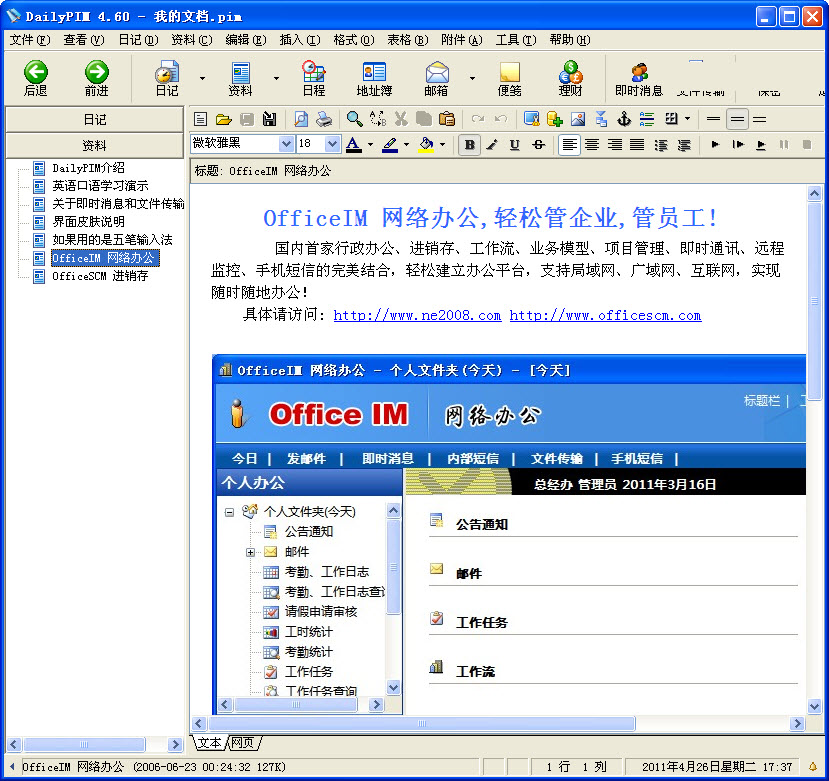This screenshot has width=829, height=781.
Task: Click the paste clipboard icon
Action: 447,120
